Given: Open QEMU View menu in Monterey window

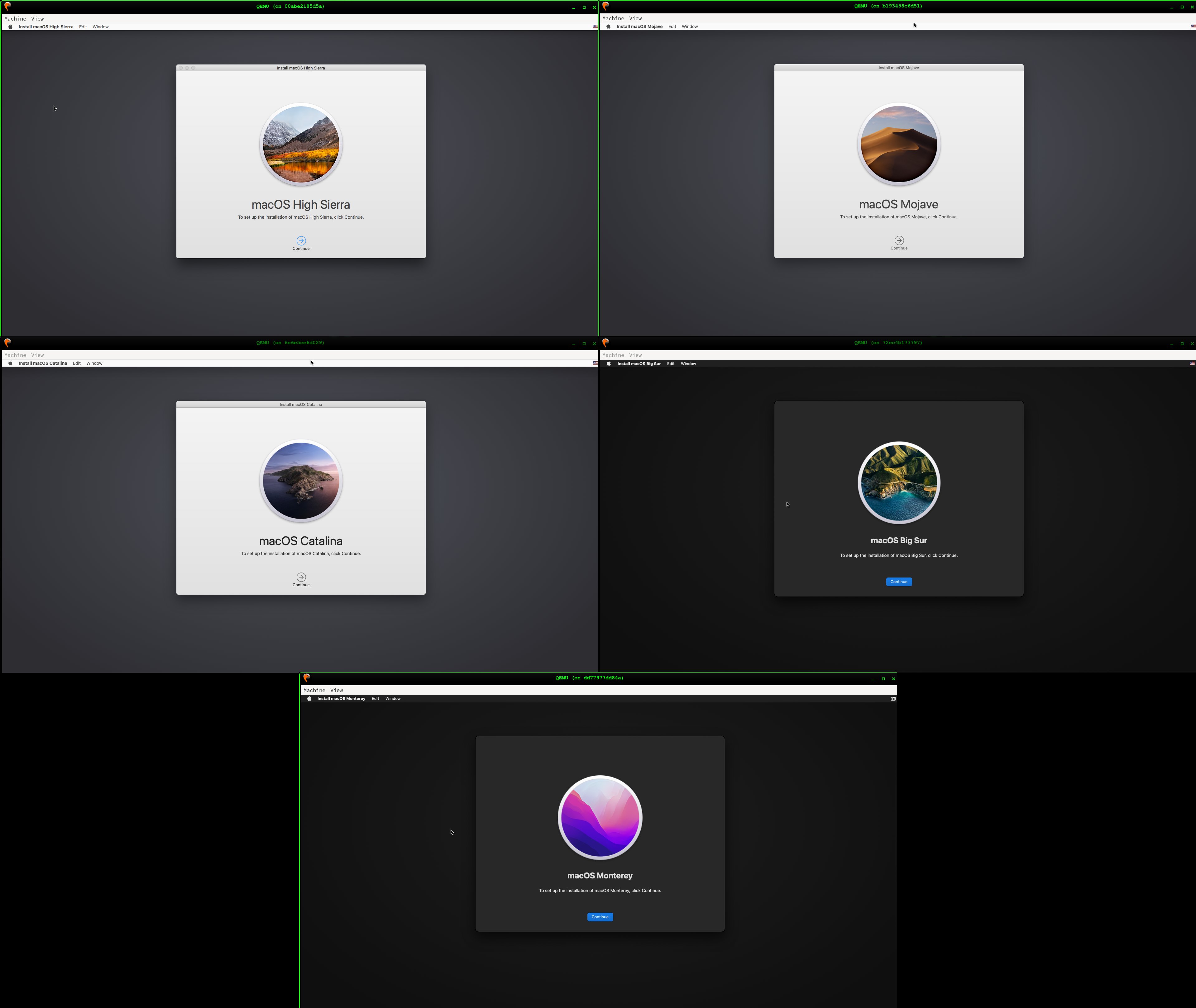Looking at the screenshot, I should pyautogui.click(x=337, y=690).
